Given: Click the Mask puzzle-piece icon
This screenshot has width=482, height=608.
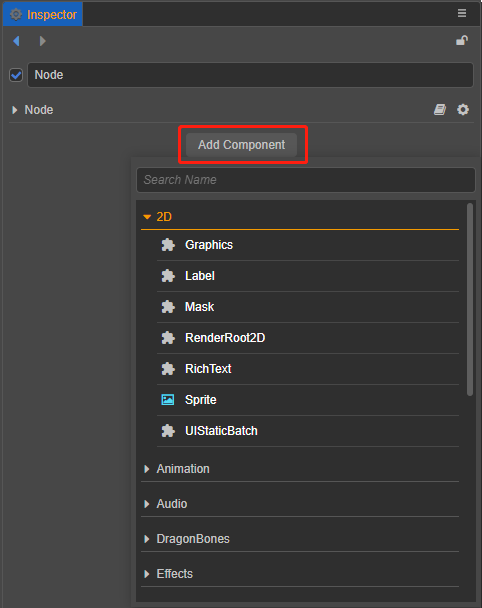Looking at the screenshot, I should [168, 307].
